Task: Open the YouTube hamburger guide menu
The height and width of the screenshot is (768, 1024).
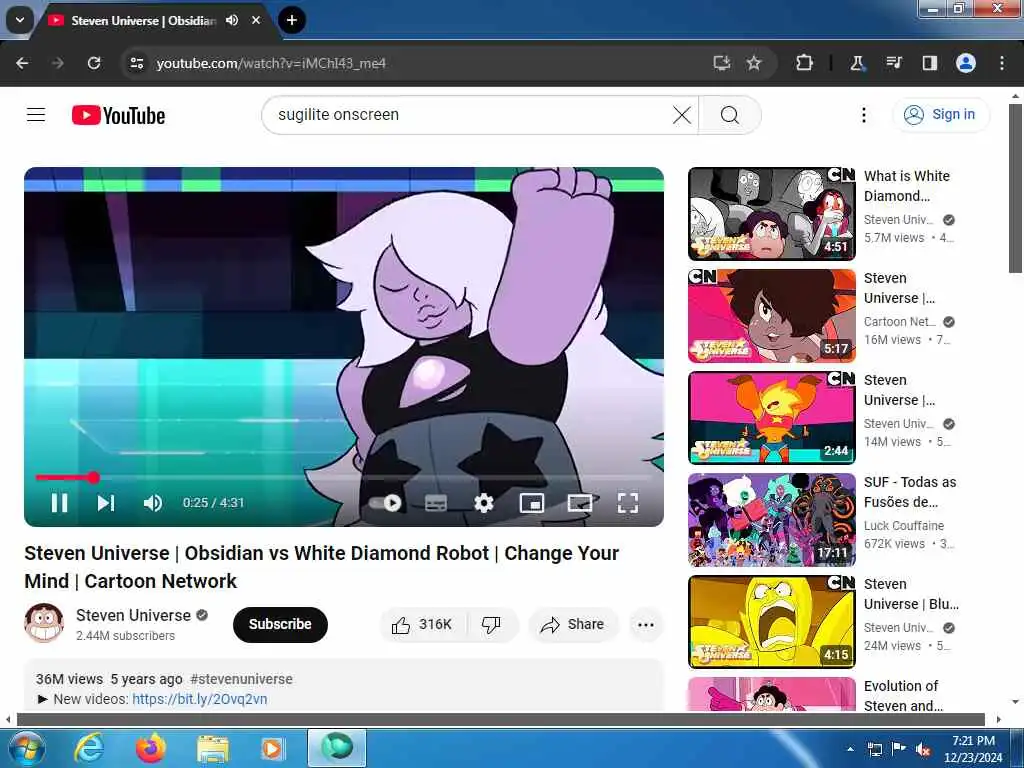Action: point(36,115)
